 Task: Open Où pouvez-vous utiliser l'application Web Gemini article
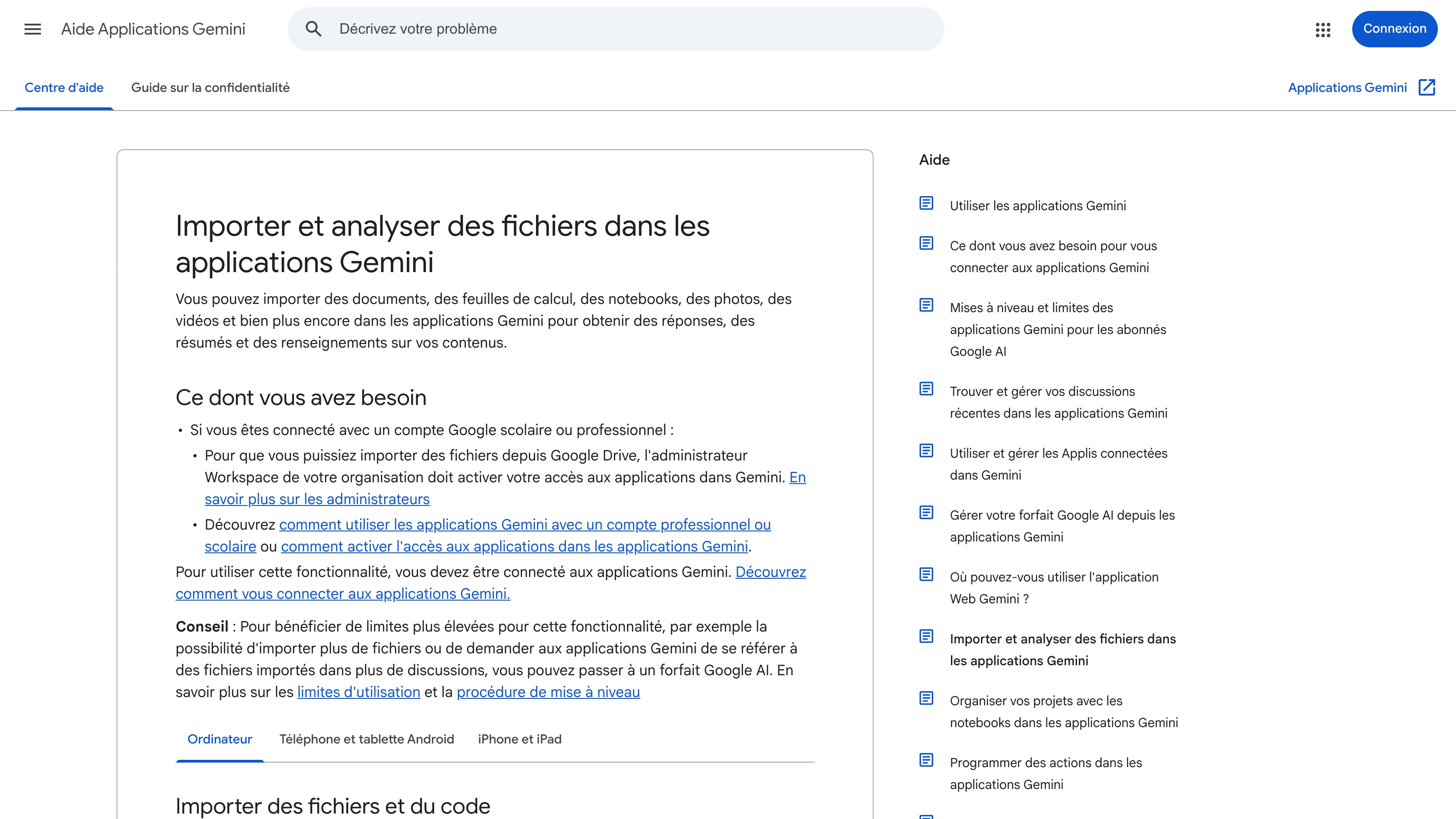(x=1054, y=588)
